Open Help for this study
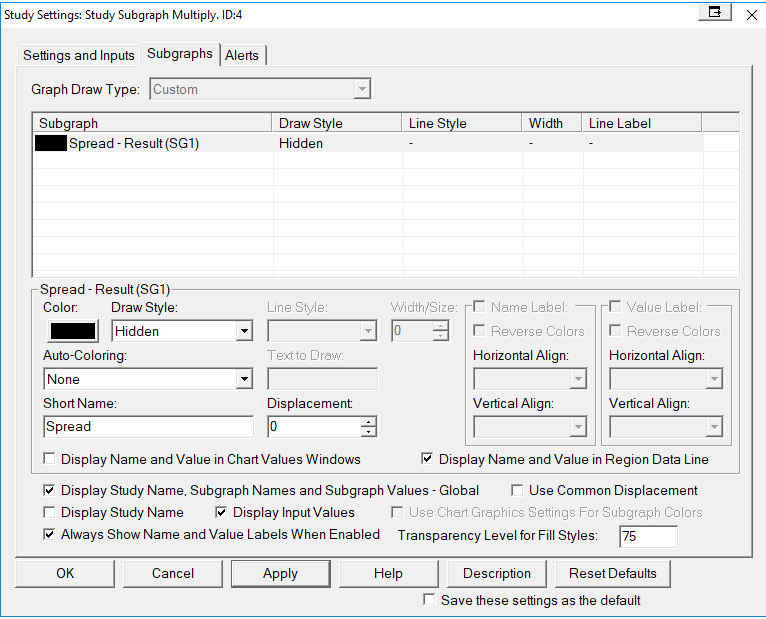This screenshot has width=766, height=619. click(388, 573)
